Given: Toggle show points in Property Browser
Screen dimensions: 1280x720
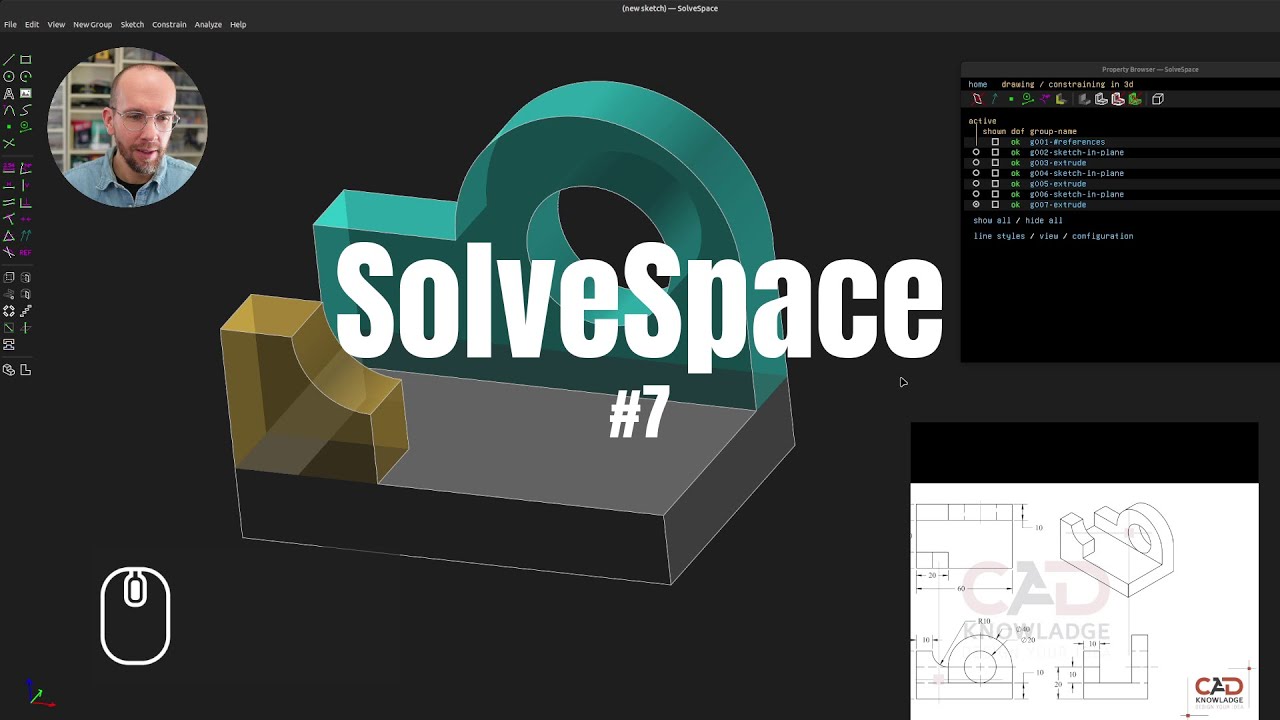Looking at the screenshot, I should point(1011,99).
